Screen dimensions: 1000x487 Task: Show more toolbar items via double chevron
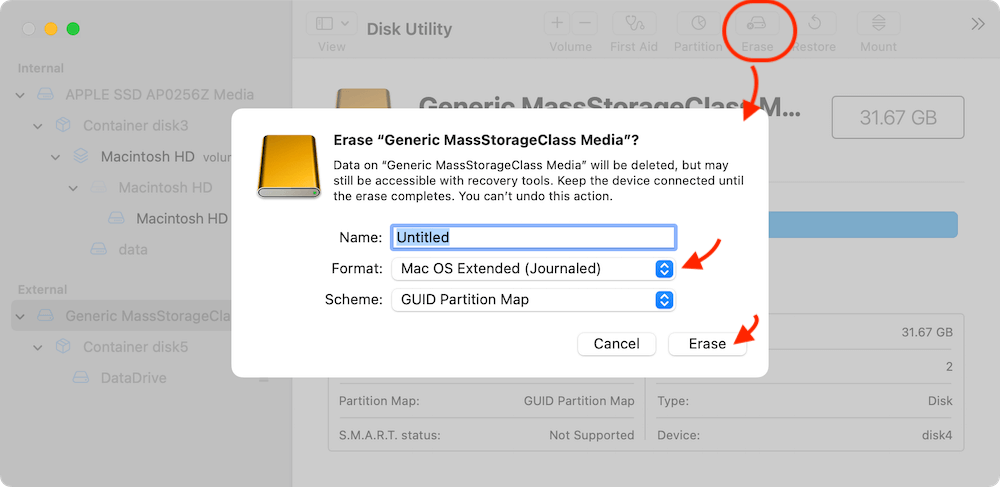pos(978,24)
